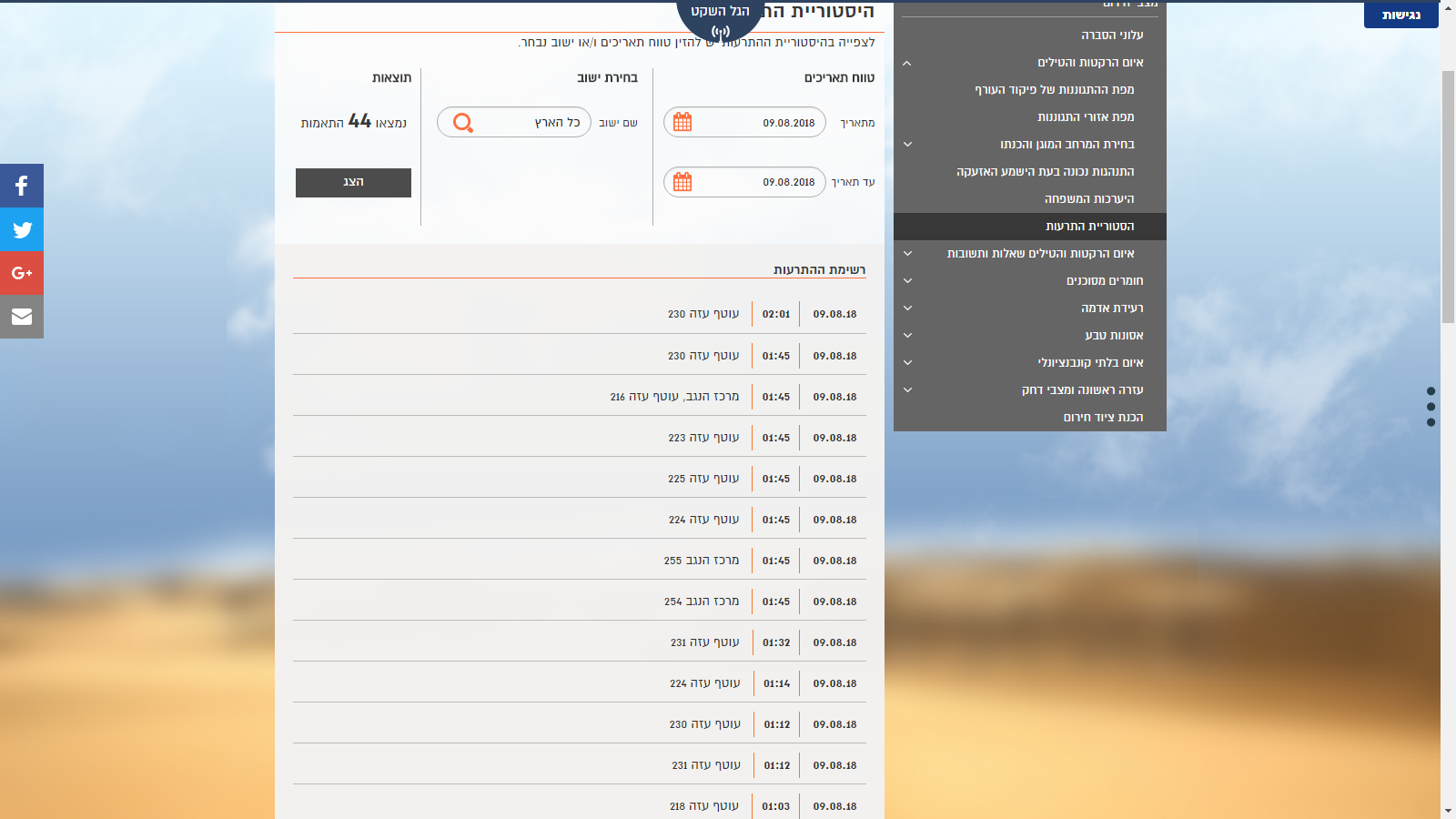Share page via Facebook icon
The height and width of the screenshot is (819, 1456).
tap(22, 186)
